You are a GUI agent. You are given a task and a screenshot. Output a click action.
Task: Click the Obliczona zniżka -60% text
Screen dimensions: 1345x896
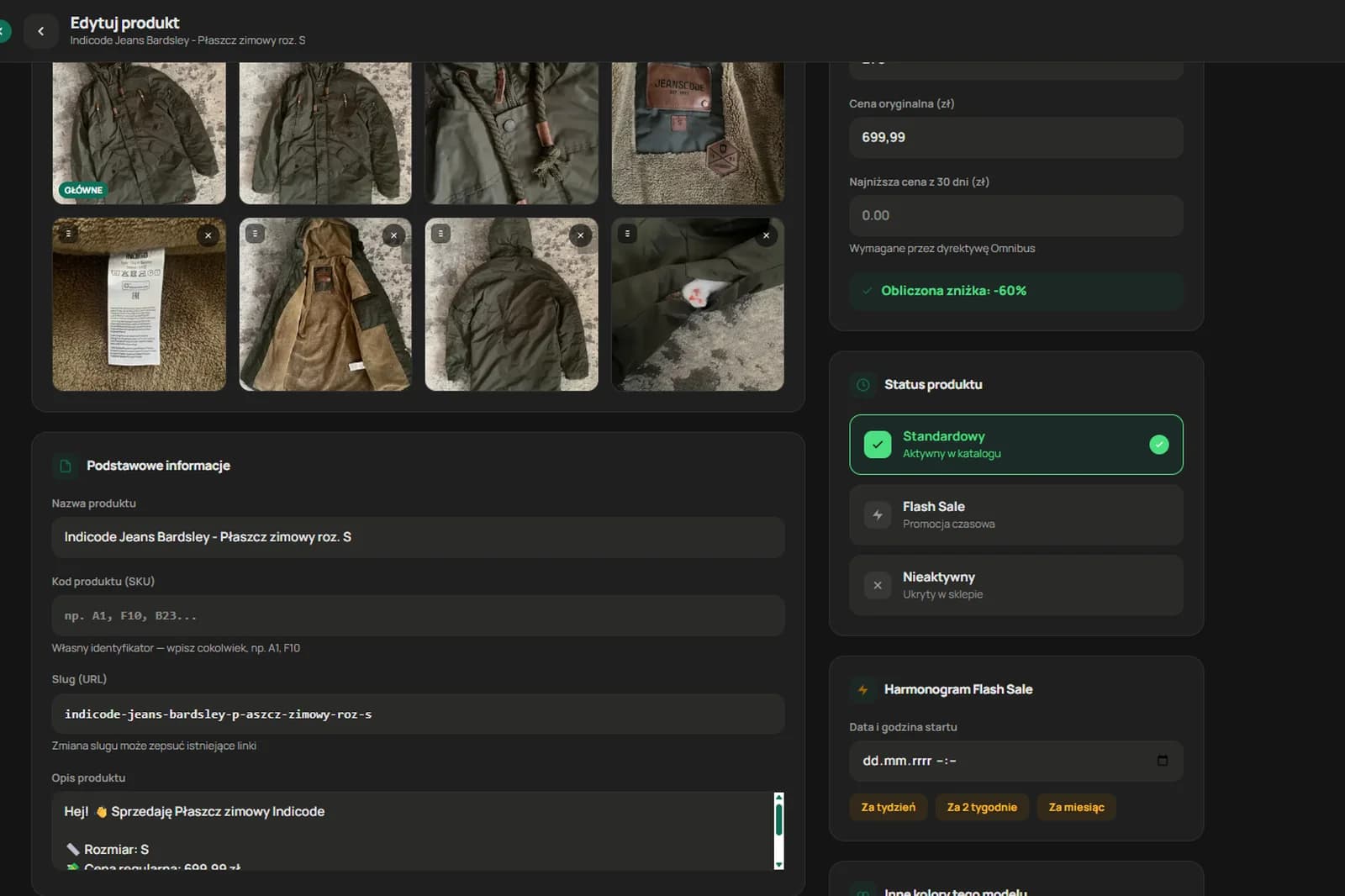tap(953, 291)
